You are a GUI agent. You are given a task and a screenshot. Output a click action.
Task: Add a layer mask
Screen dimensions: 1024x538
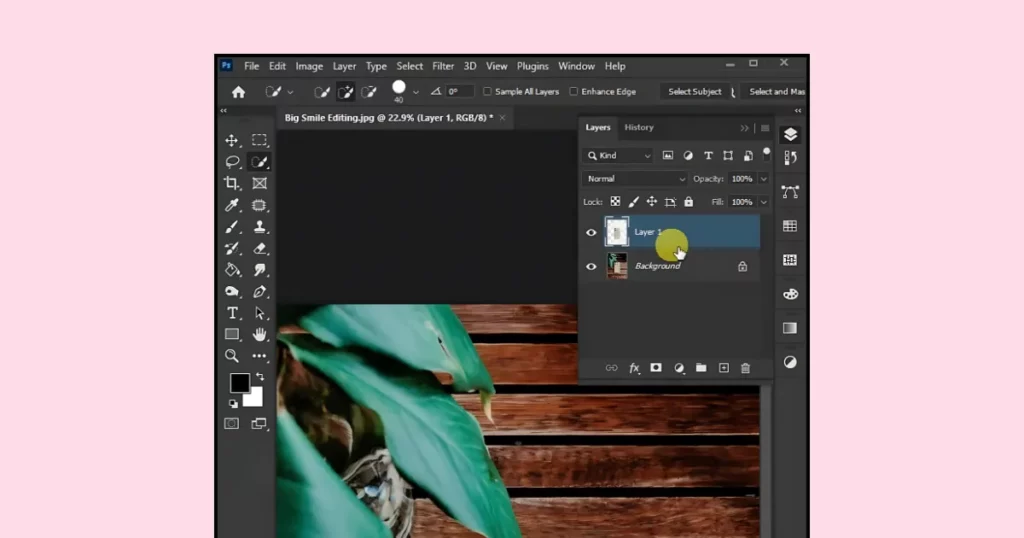656,368
